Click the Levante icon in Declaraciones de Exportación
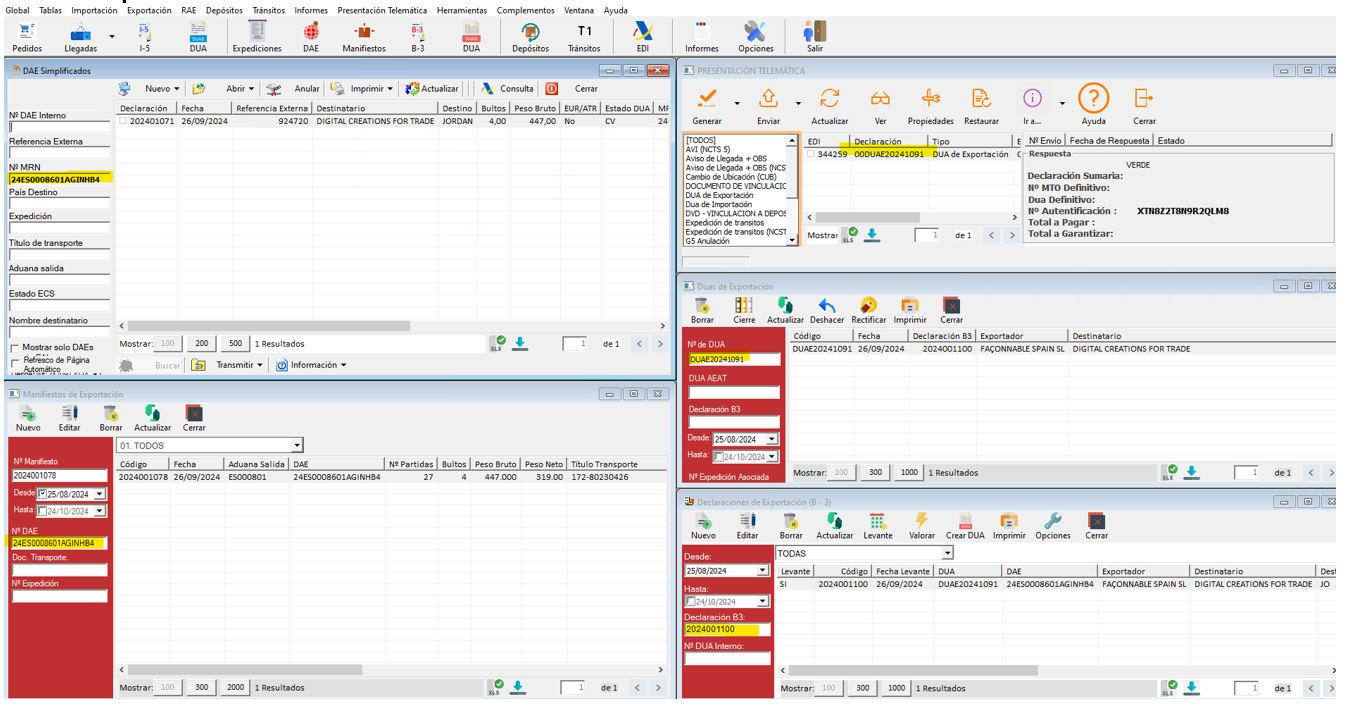Image resolution: width=1347 pixels, height=708 pixels. 877,525
